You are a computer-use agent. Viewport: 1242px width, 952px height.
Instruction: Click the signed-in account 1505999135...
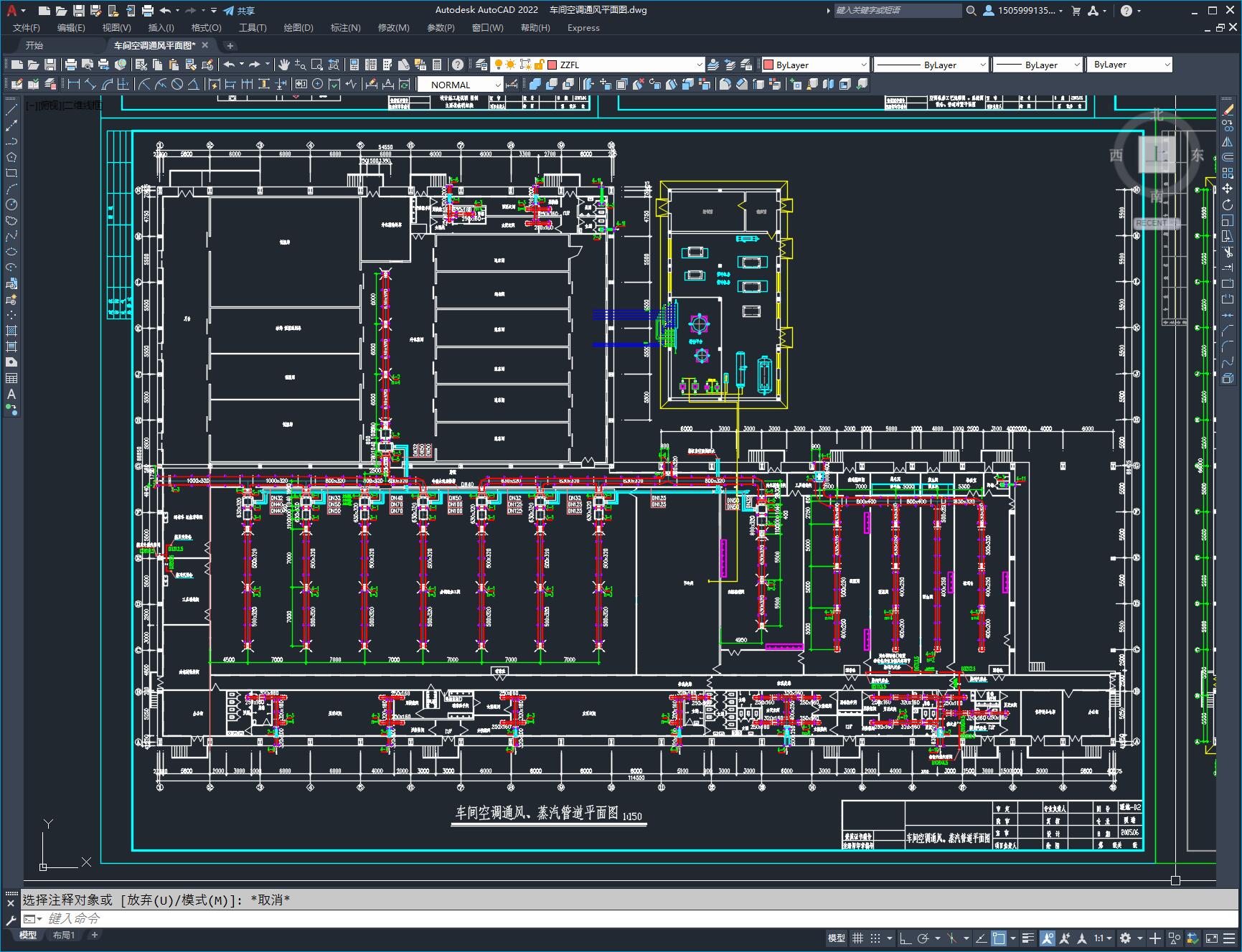(1023, 10)
